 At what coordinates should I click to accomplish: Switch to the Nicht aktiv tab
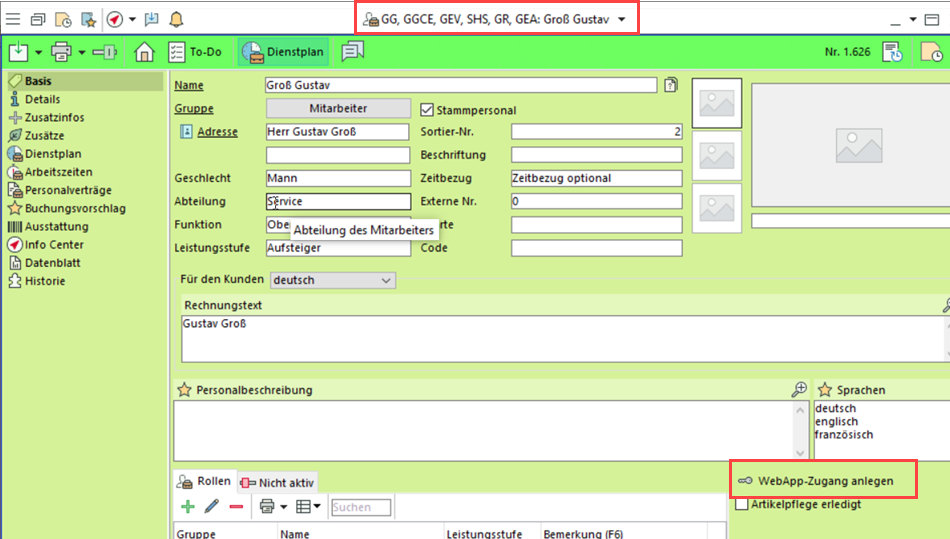(x=278, y=482)
